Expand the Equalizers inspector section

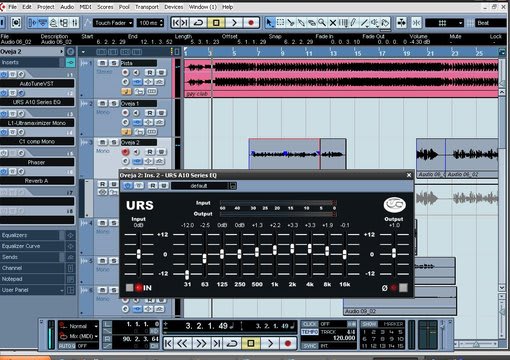point(32,235)
